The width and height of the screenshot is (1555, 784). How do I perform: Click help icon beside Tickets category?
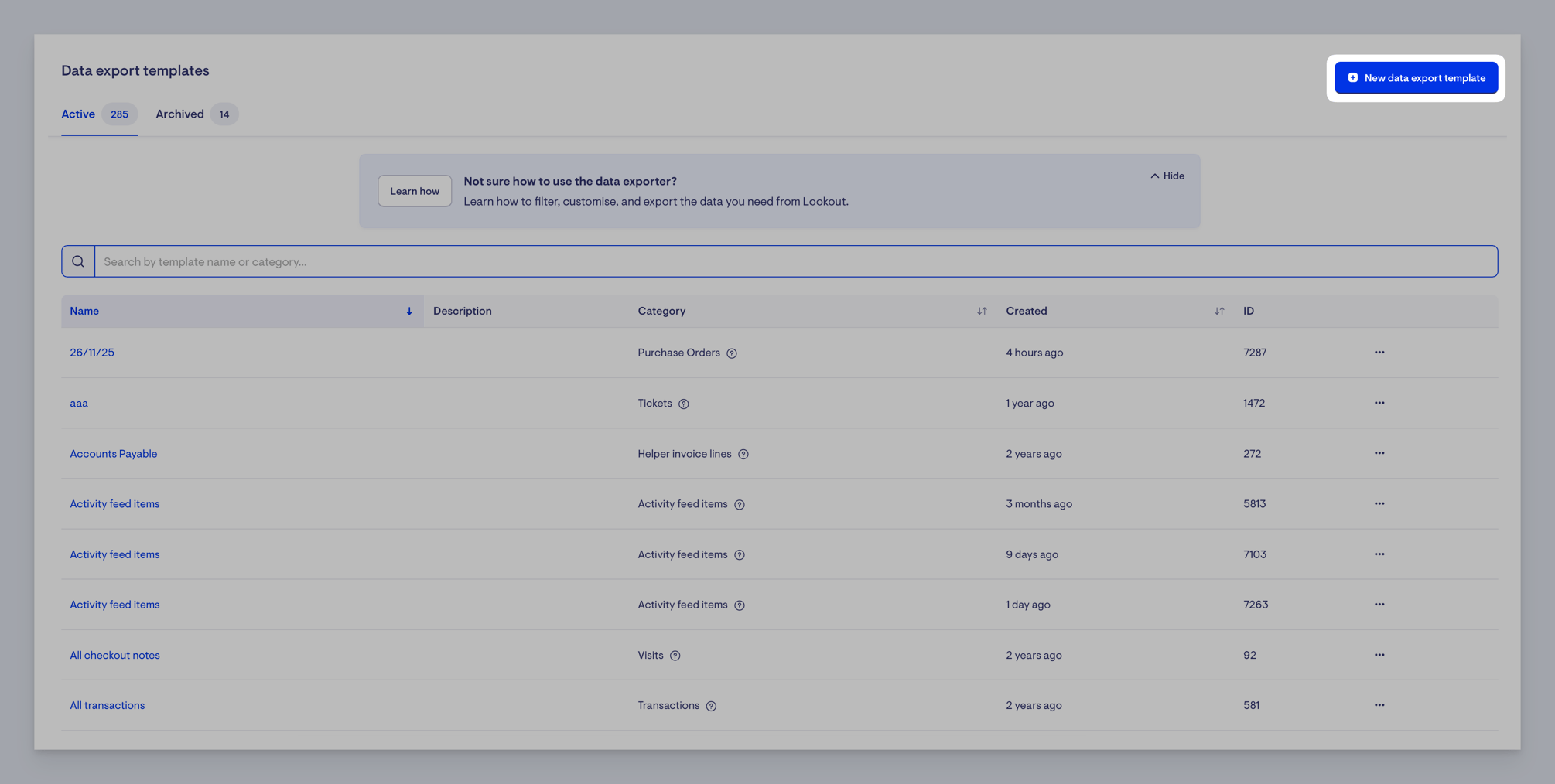click(684, 404)
